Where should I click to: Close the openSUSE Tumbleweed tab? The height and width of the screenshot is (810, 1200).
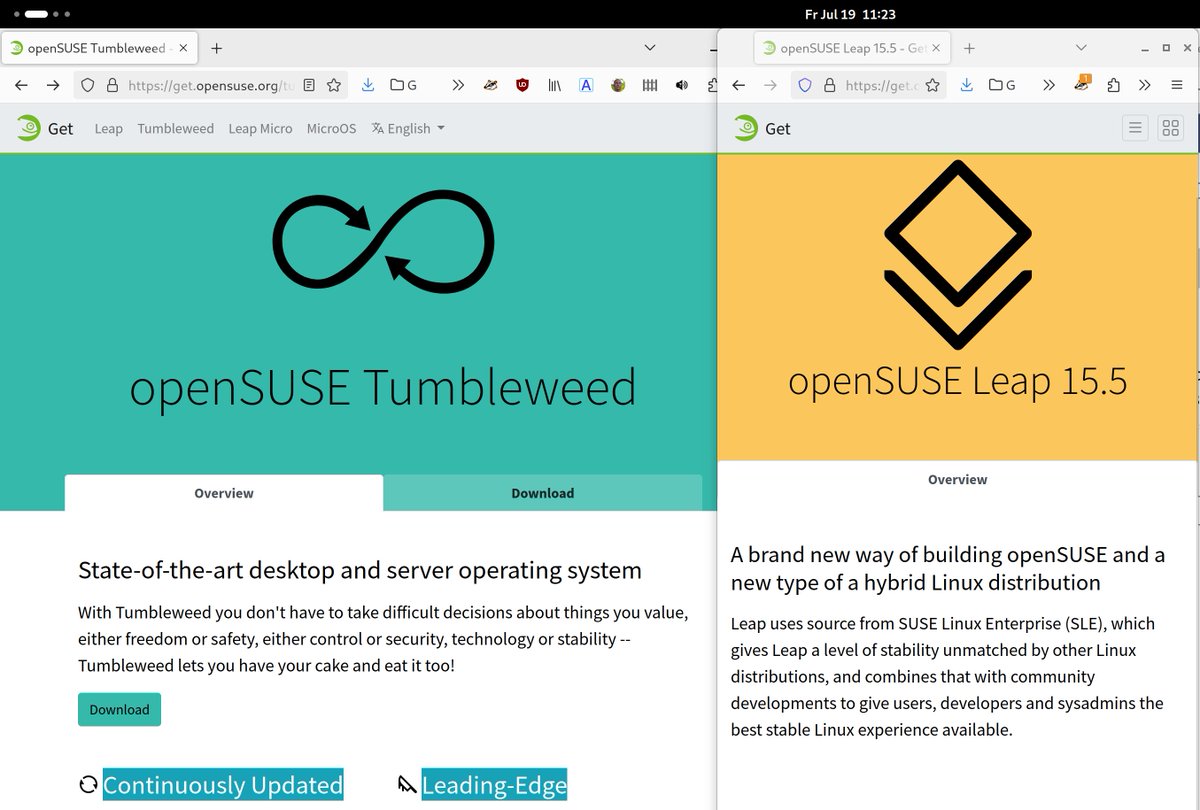click(x=183, y=47)
